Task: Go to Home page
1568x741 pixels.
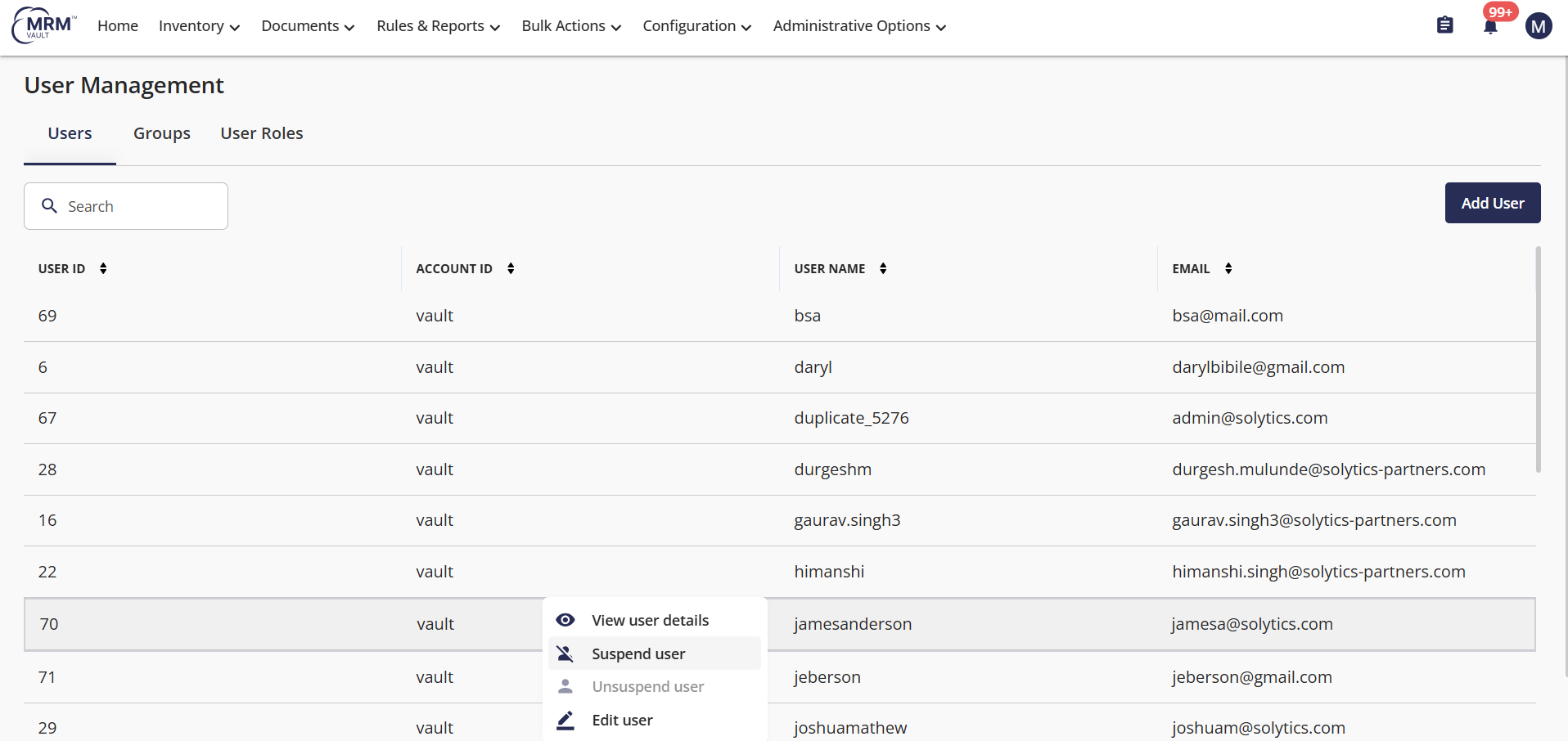Action: [x=118, y=26]
